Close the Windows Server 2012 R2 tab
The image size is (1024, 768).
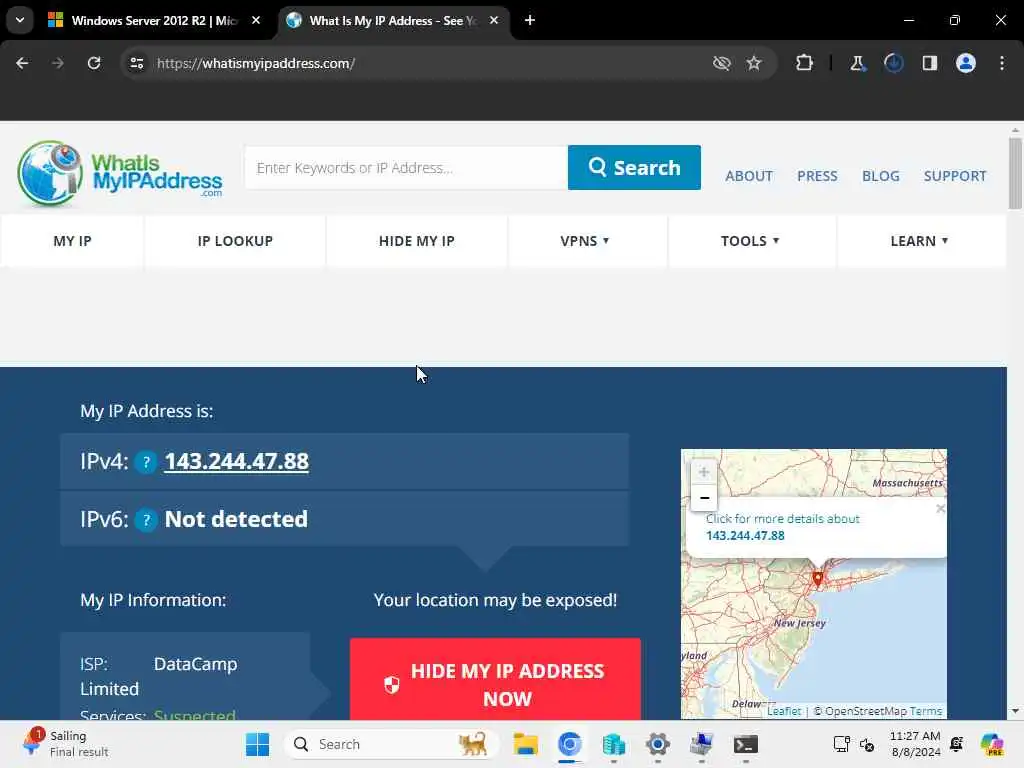tap(256, 20)
